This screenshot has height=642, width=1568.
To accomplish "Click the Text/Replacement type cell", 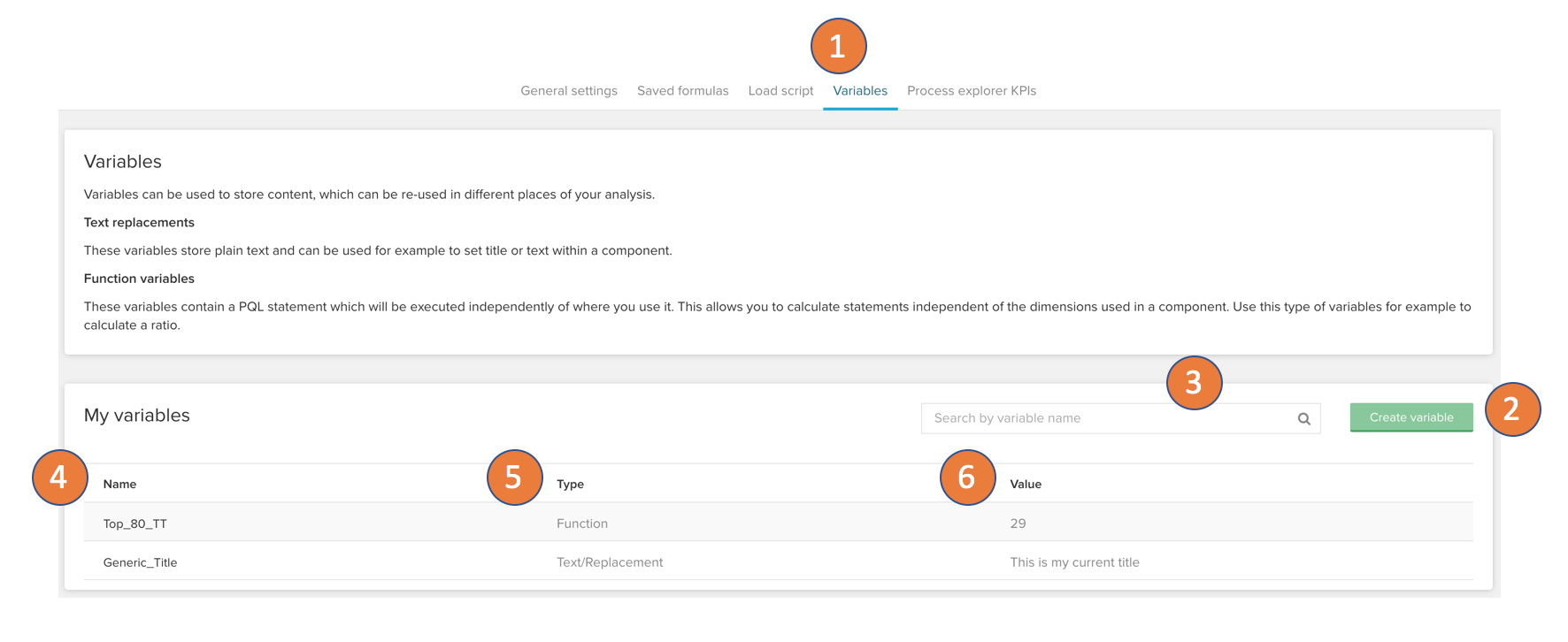I will [610, 562].
